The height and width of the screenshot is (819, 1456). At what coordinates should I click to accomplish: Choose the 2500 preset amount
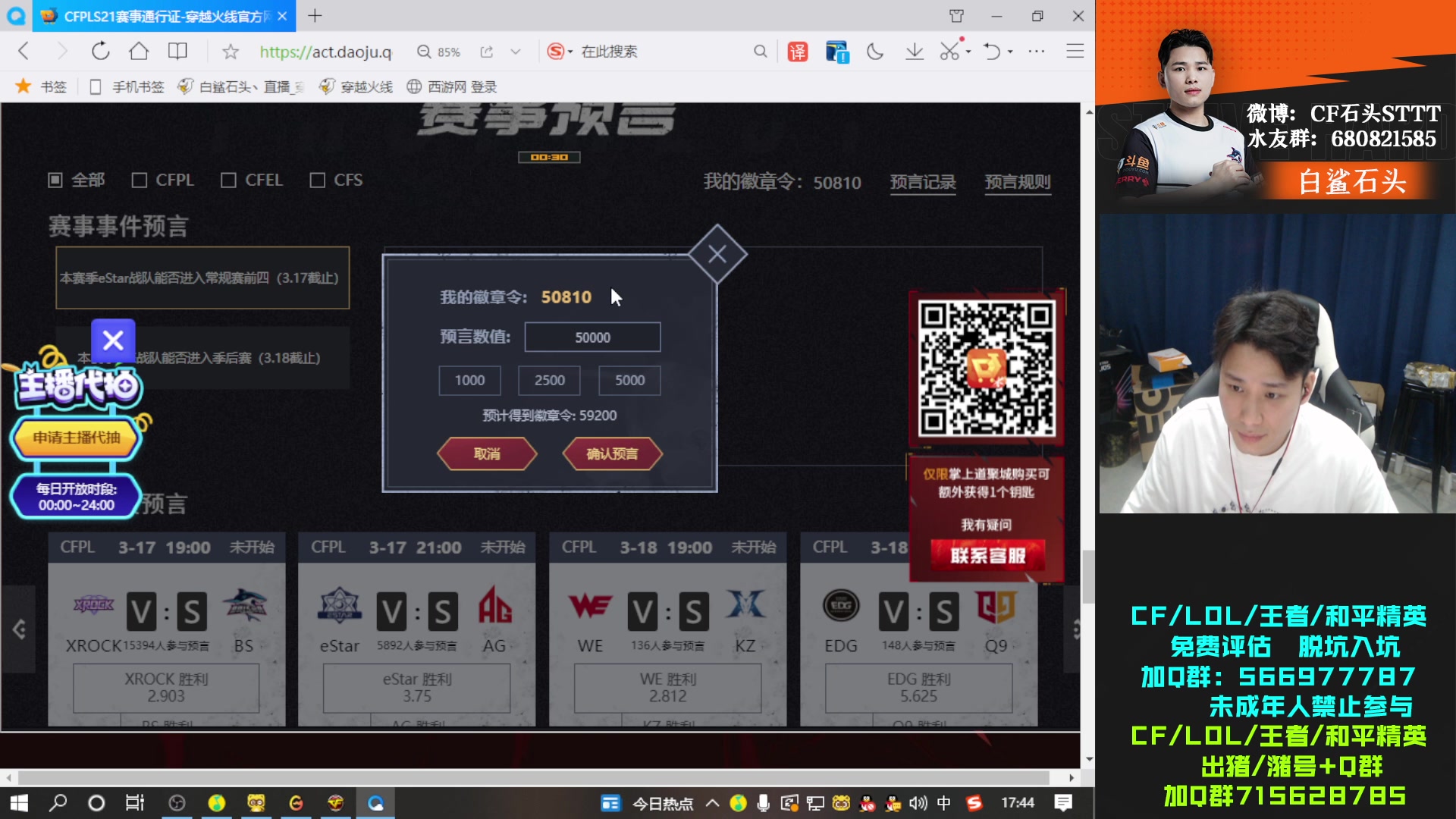coord(549,380)
